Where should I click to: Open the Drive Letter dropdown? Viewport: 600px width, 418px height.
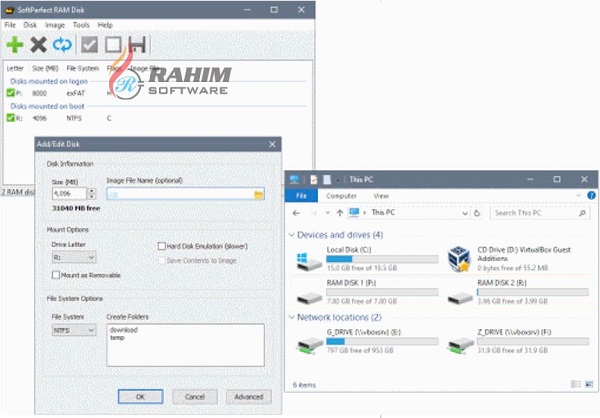(73, 257)
